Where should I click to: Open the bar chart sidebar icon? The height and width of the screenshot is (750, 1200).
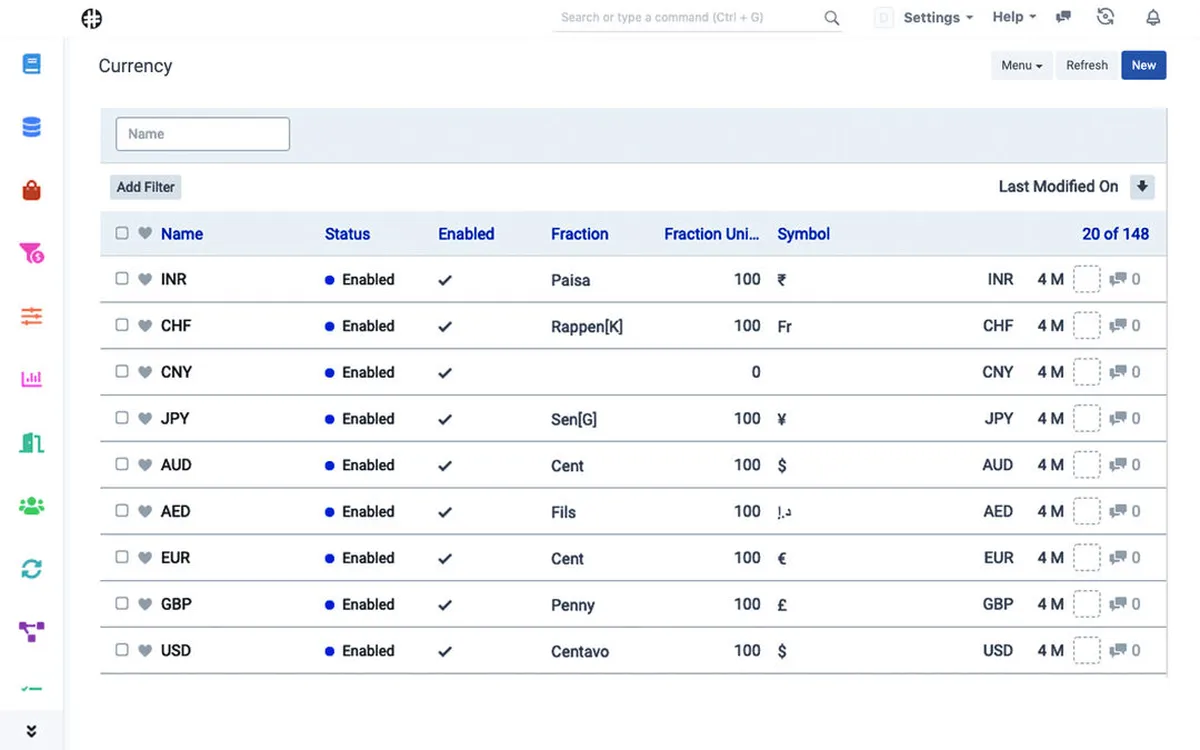pos(31,380)
